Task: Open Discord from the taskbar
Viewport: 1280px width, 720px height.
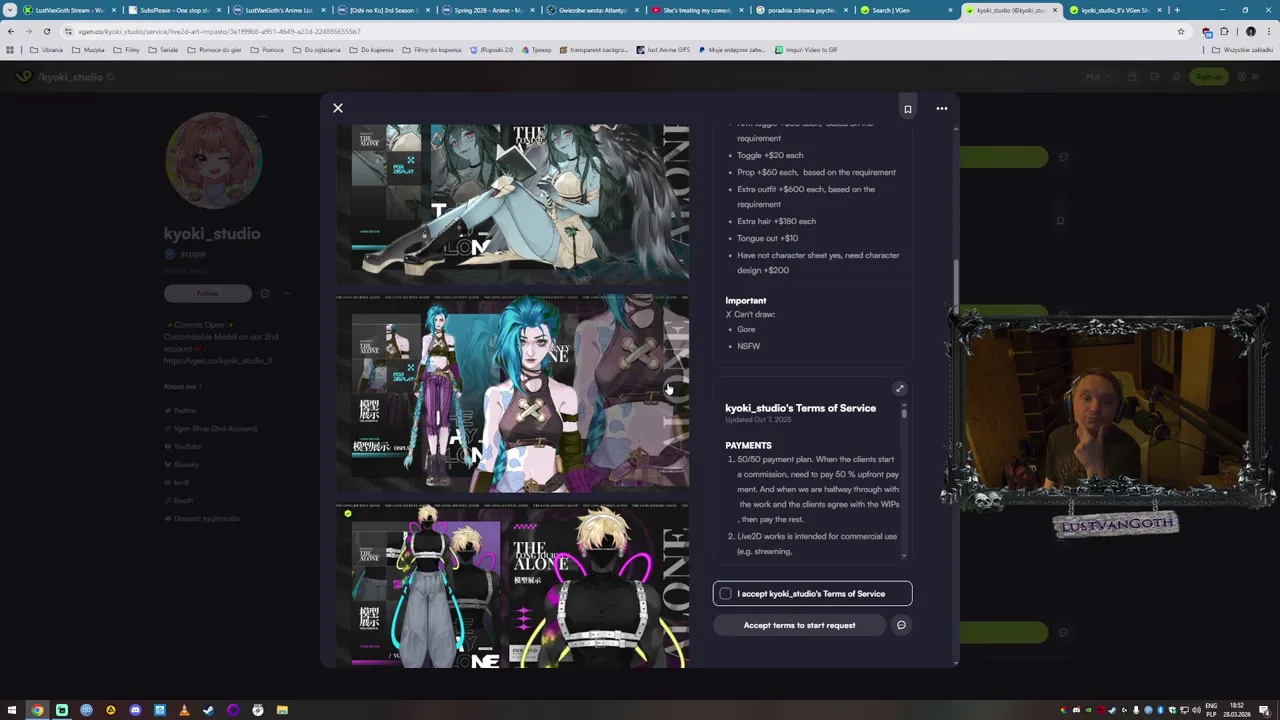Action: click(x=135, y=710)
